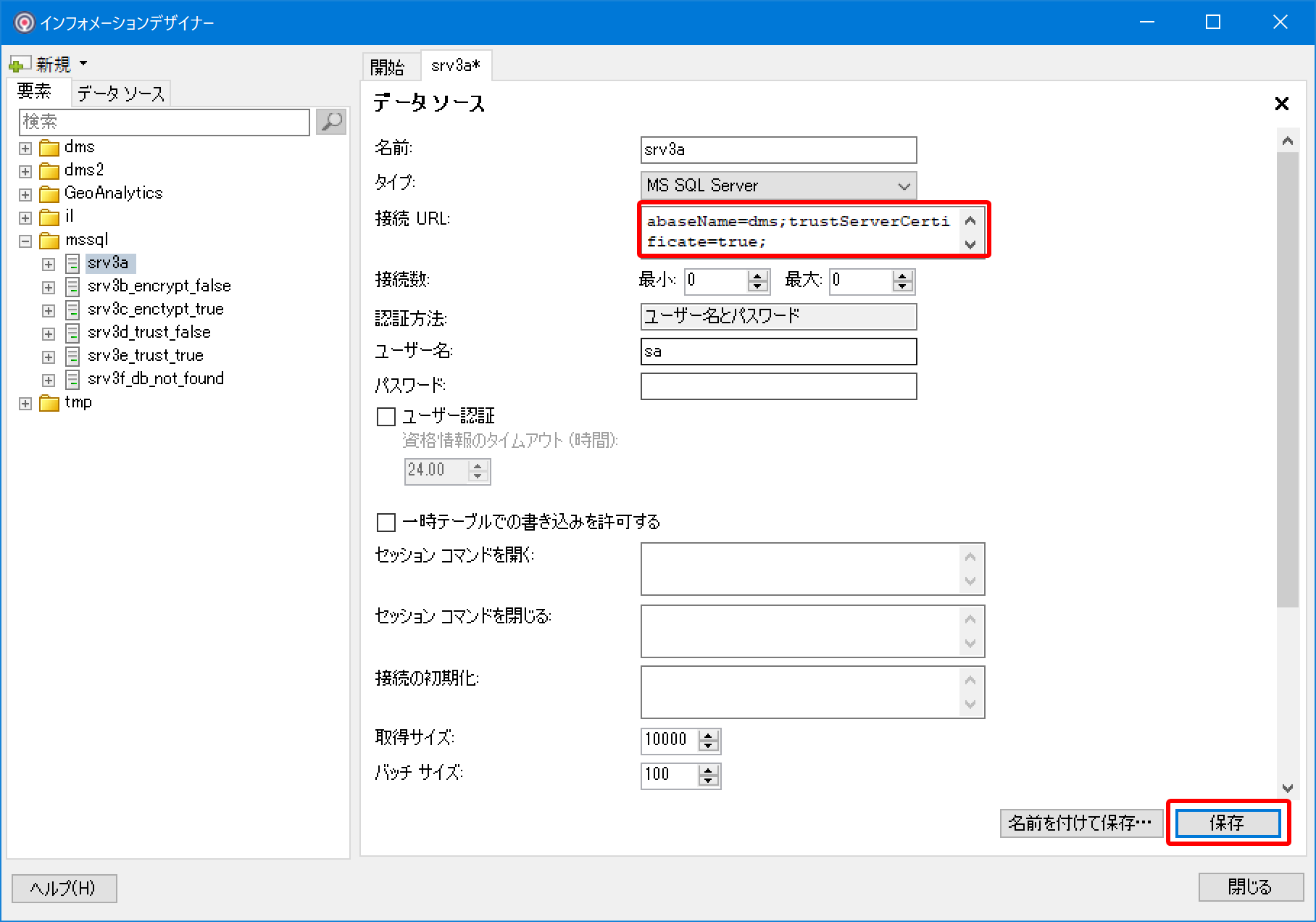Click the vertical scrollbar down arrow

pyautogui.click(x=1288, y=788)
